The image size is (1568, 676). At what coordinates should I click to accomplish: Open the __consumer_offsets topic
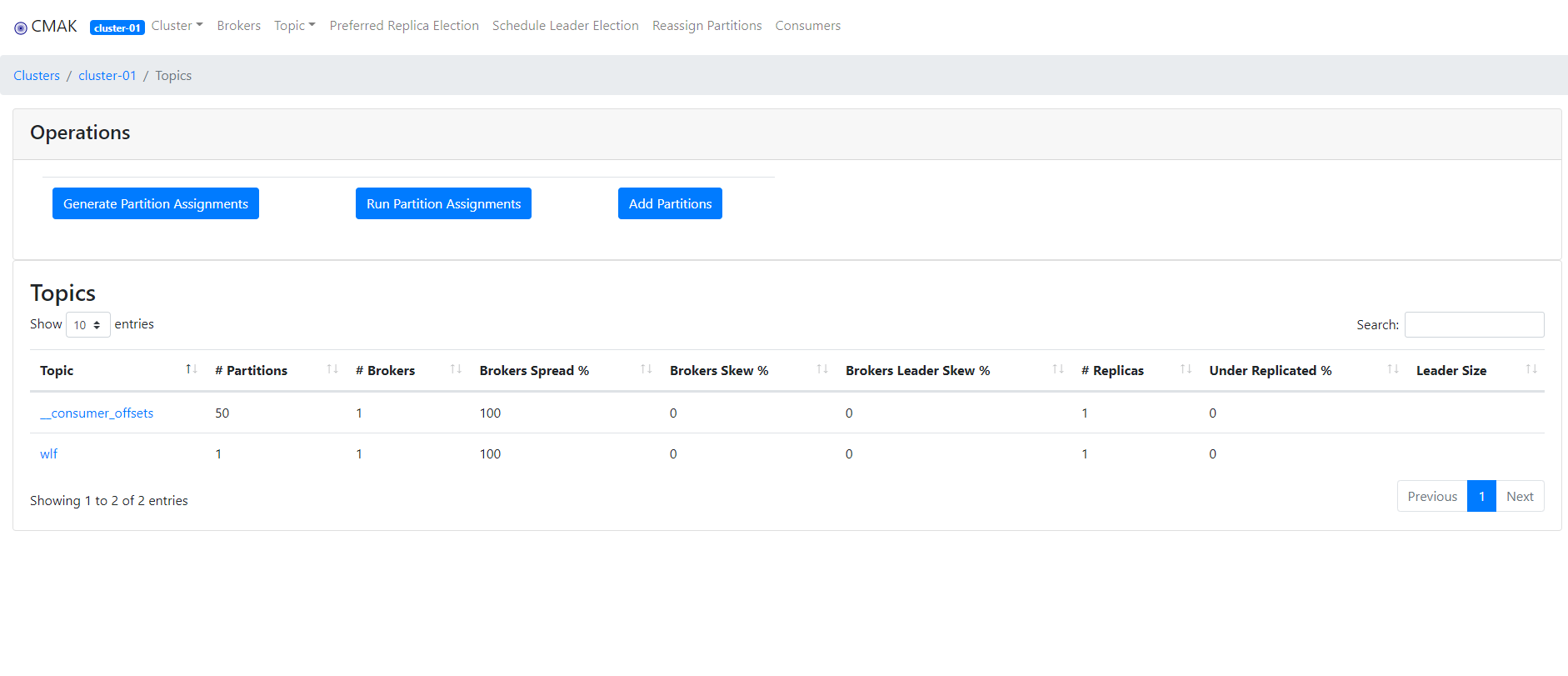click(x=97, y=413)
